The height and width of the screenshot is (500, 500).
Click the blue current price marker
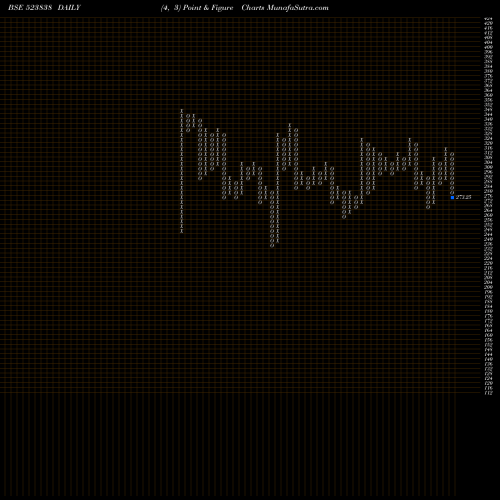pyautogui.click(x=452, y=197)
